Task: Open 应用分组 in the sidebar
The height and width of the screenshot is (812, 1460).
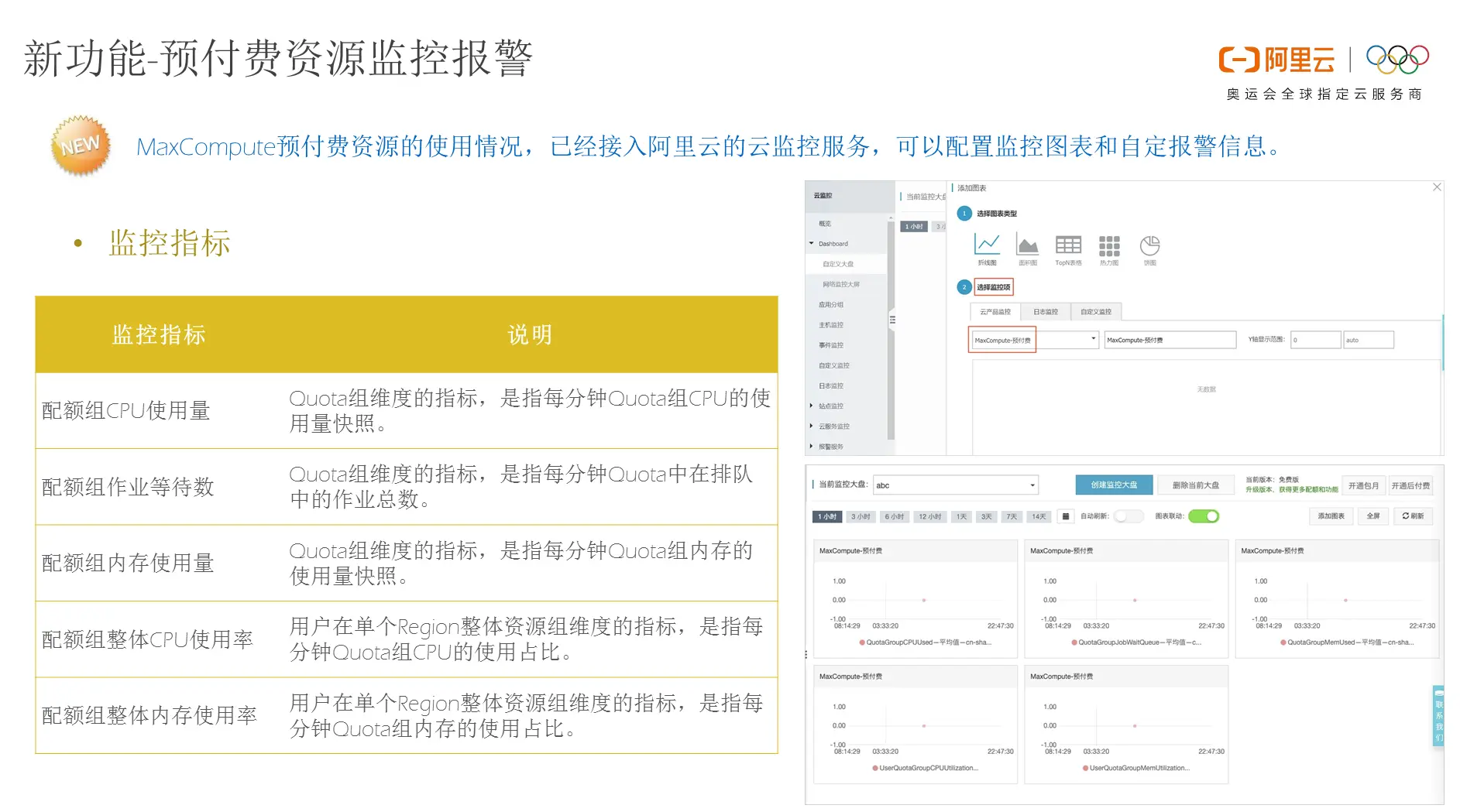Action: pyautogui.click(x=831, y=305)
